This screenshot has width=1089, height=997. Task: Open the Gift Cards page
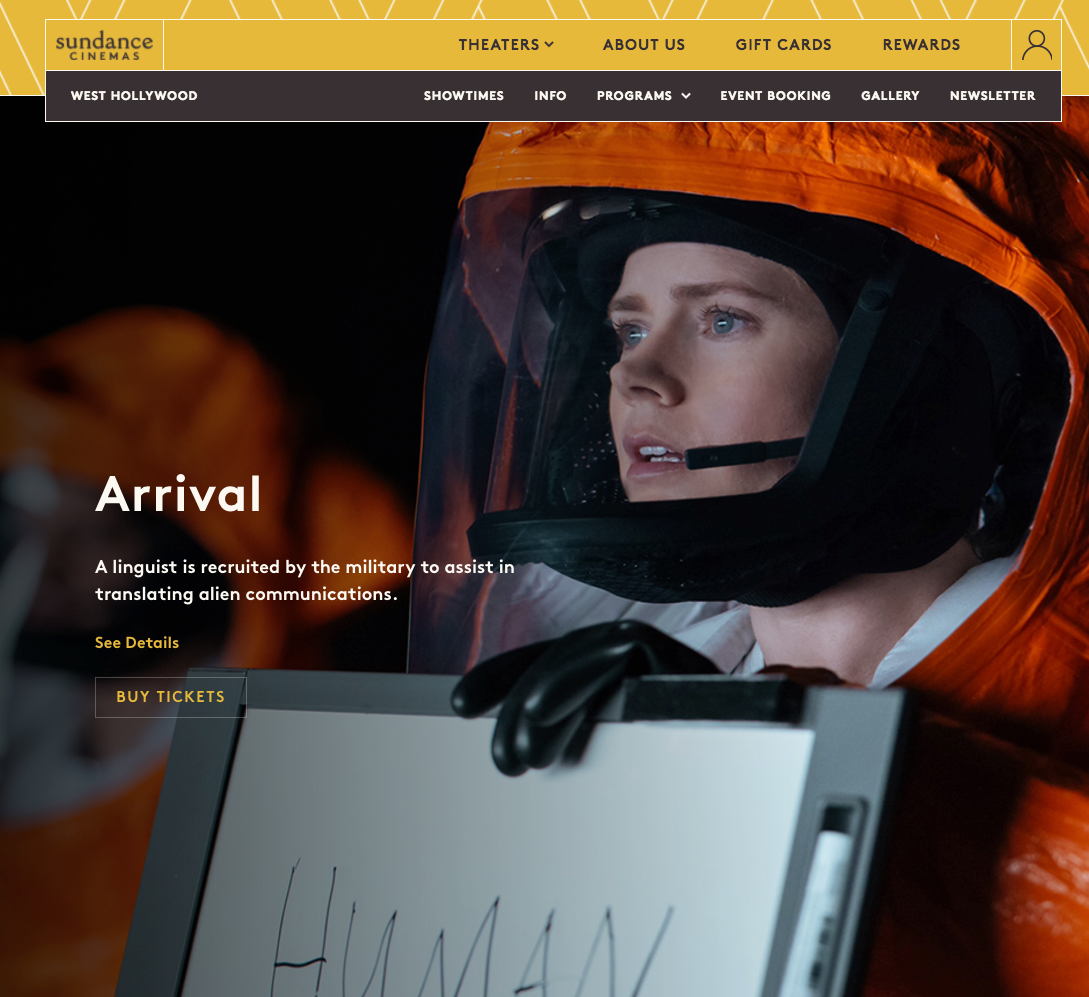click(x=783, y=44)
